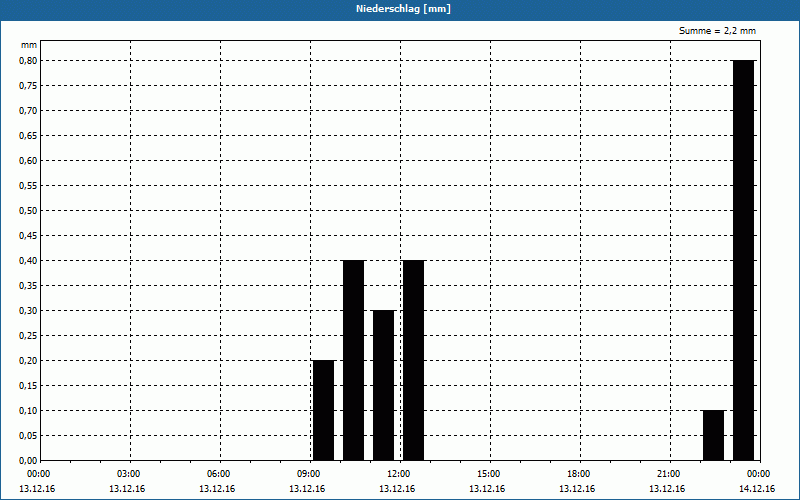The height and width of the screenshot is (500, 800).
Task: Click the 0,00 y-axis label
Action: pyautogui.click(x=28, y=461)
